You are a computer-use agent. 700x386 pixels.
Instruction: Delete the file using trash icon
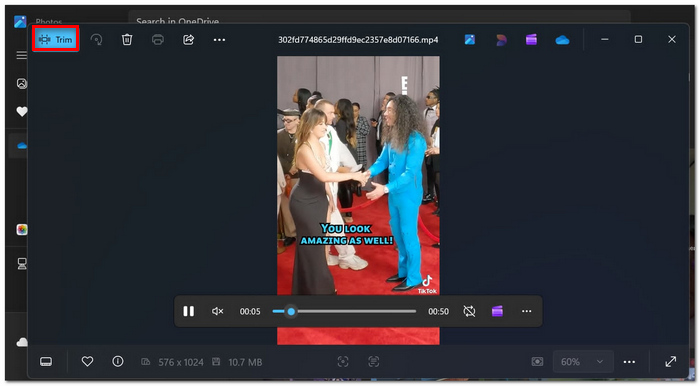(x=127, y=40)
